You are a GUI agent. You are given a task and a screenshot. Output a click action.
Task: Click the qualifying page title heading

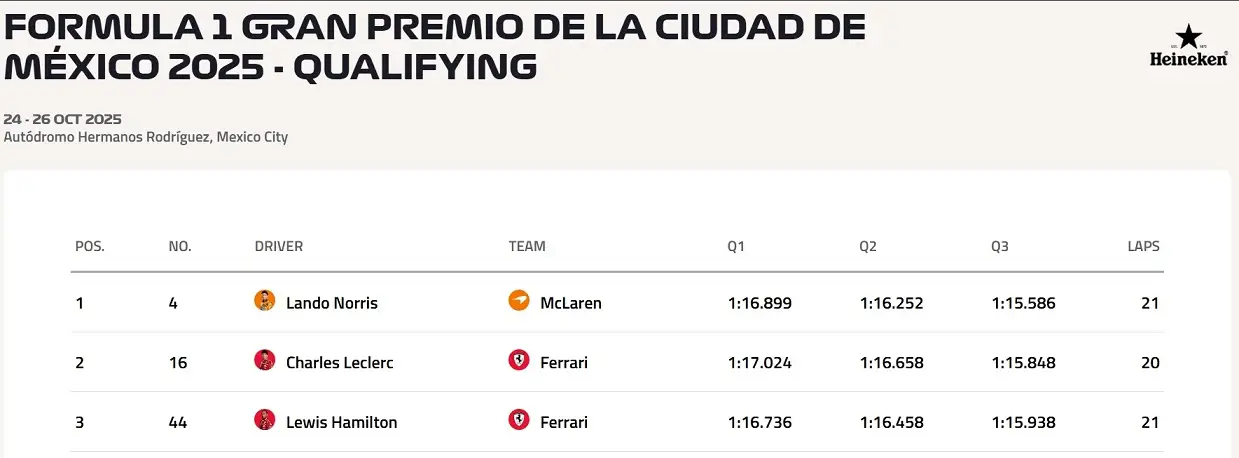click(435, 46)
